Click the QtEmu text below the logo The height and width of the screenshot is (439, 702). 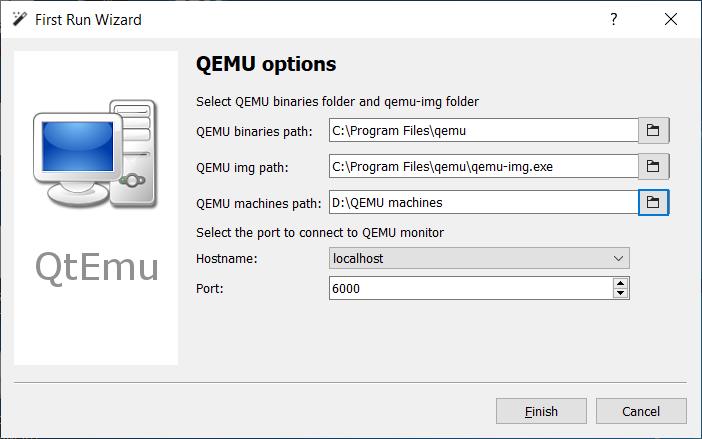tap(94, 264)
